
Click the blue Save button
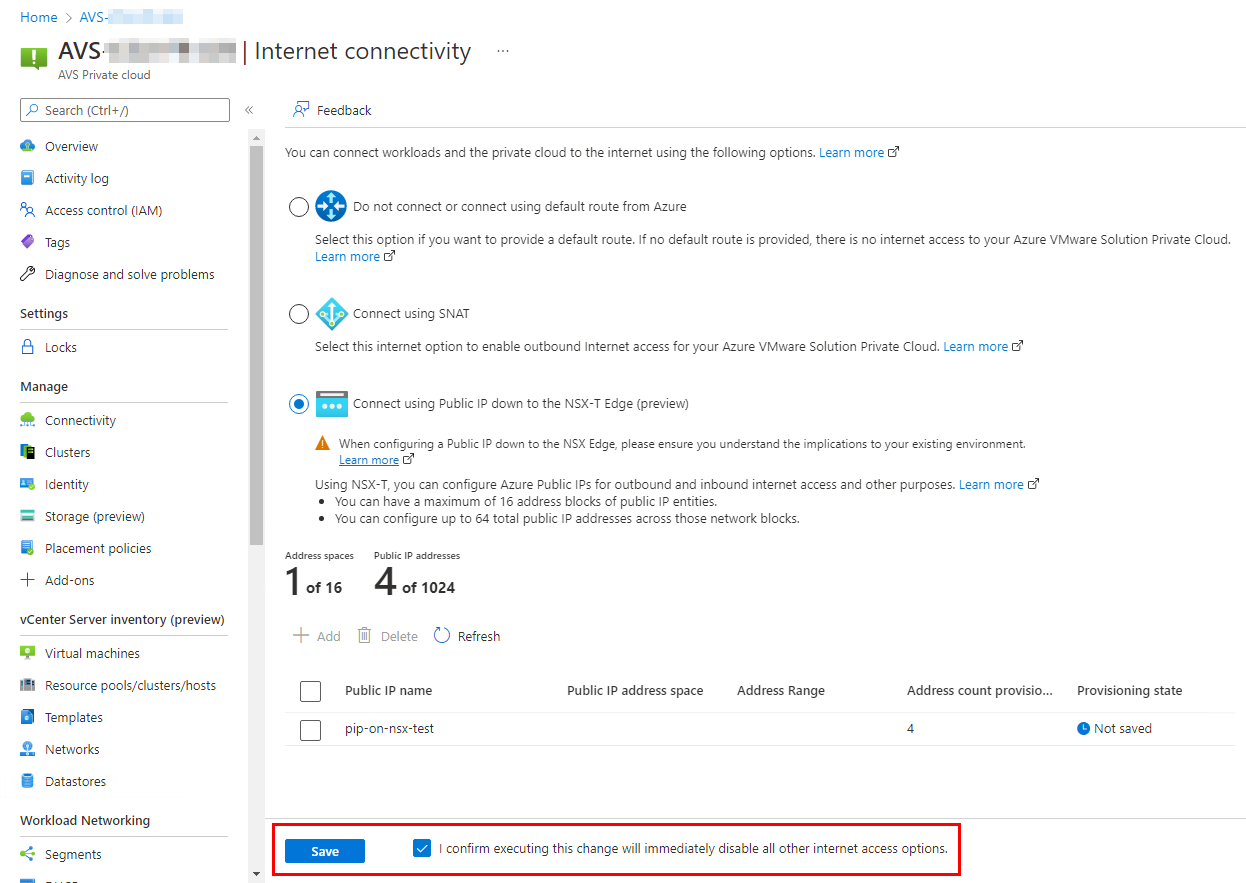click(325, 851)
